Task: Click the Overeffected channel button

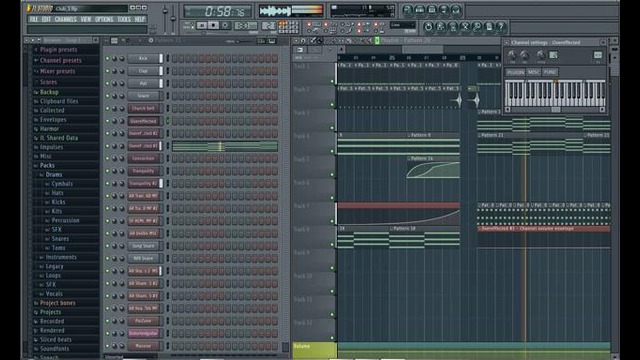Action: [x=143, y=121]
